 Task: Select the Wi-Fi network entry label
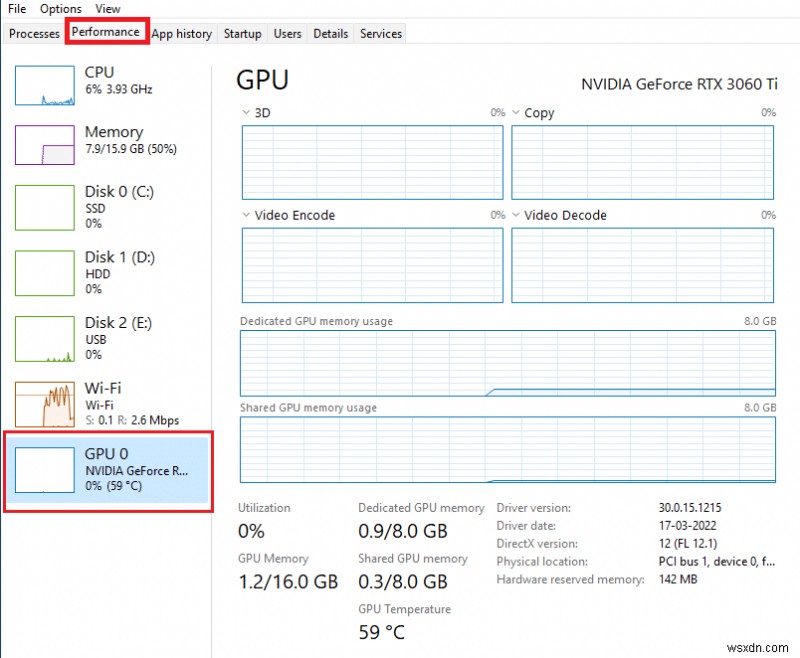[103, 388]
